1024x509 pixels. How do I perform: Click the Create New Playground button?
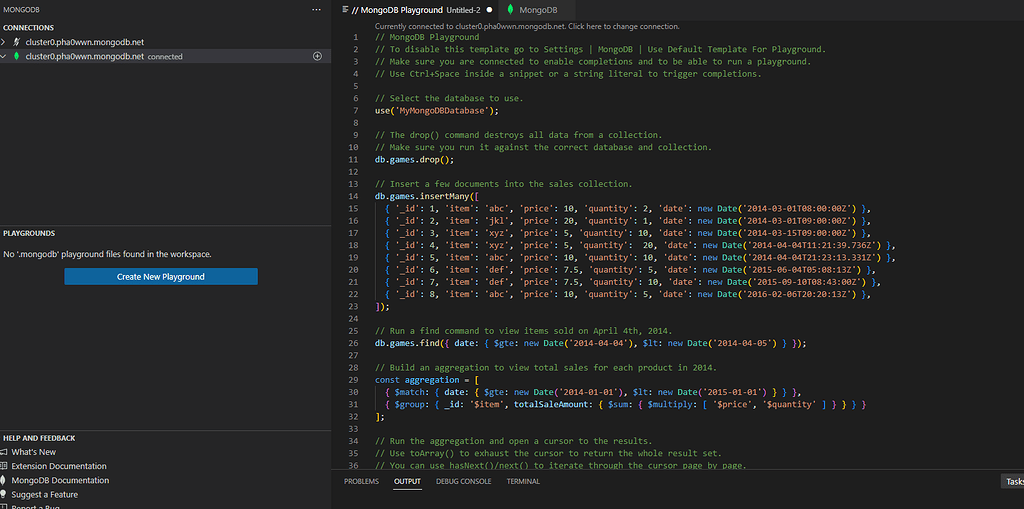161,276
